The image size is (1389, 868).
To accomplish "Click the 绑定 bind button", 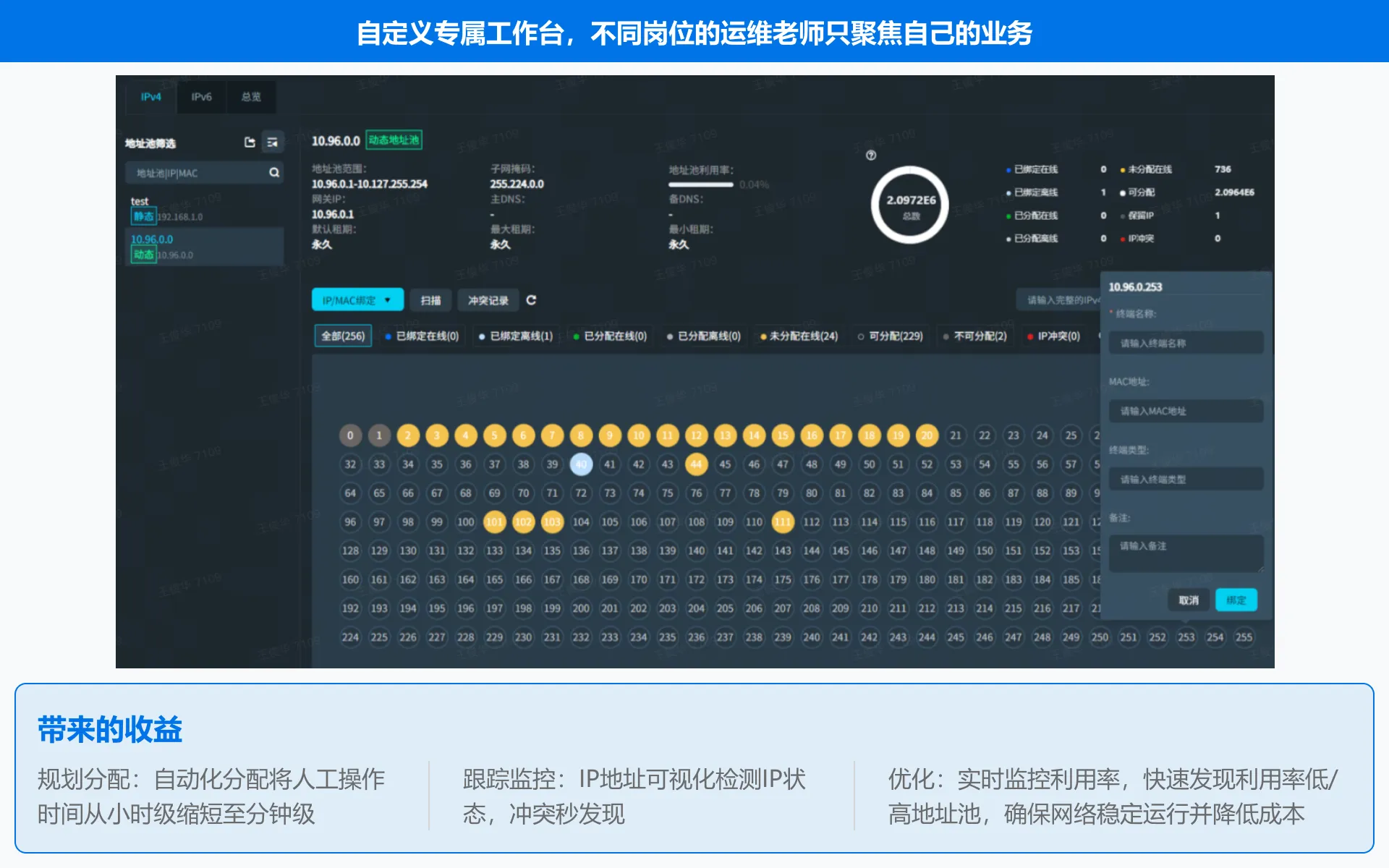I will coord(1236,600).
